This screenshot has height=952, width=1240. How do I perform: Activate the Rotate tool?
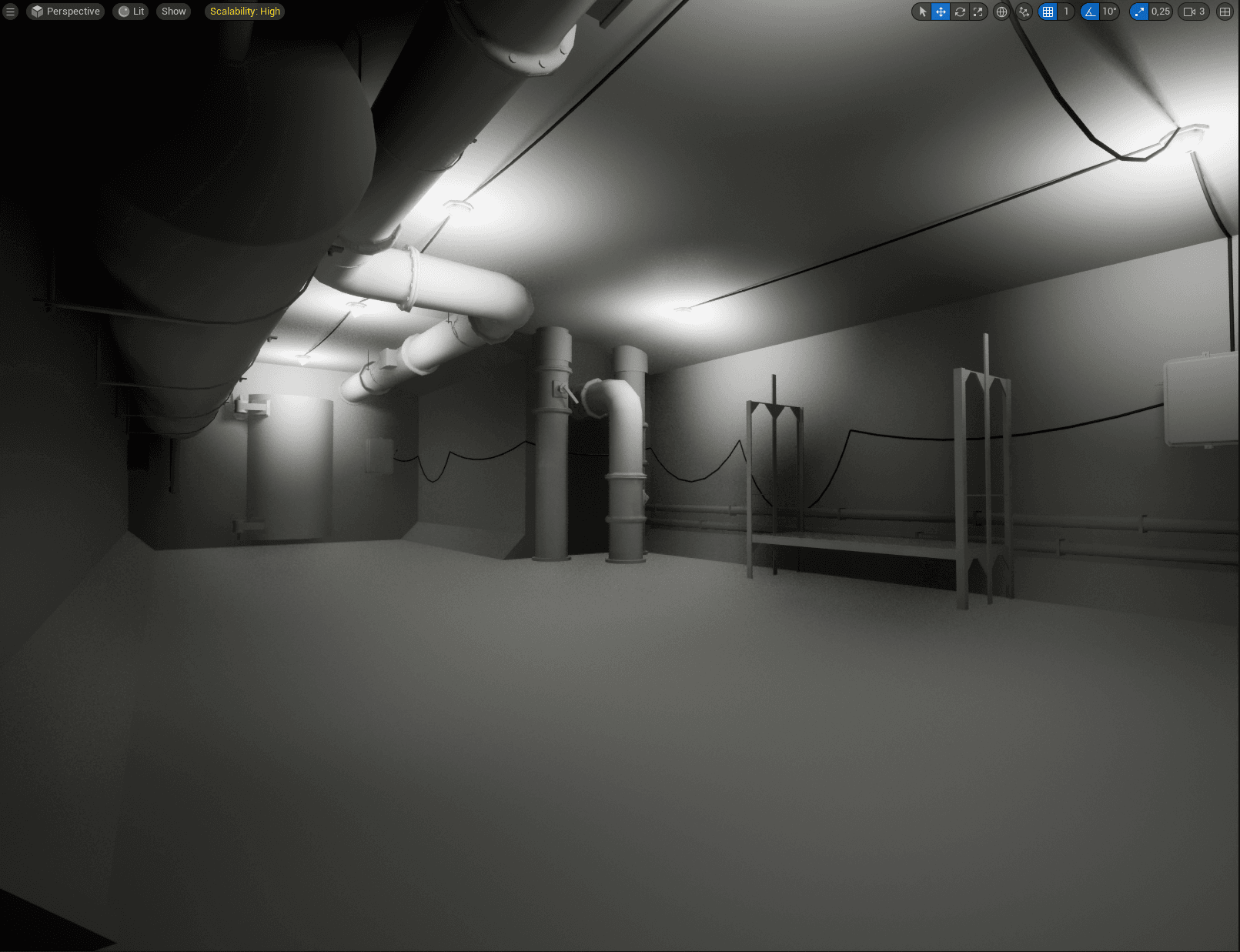click(960, 12)
